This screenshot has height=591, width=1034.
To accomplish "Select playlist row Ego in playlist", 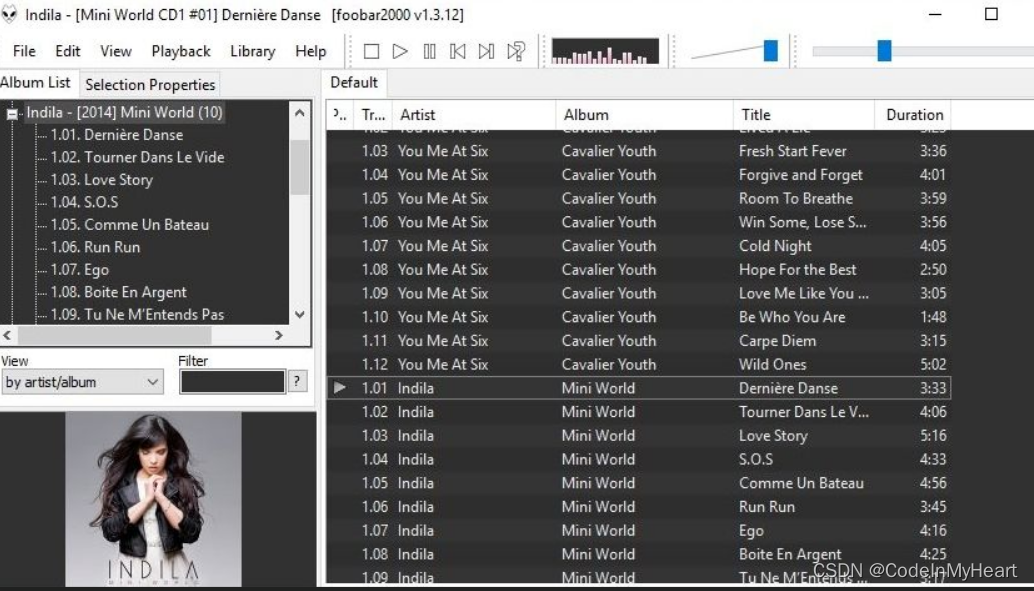I will click(x=638, y=531).
